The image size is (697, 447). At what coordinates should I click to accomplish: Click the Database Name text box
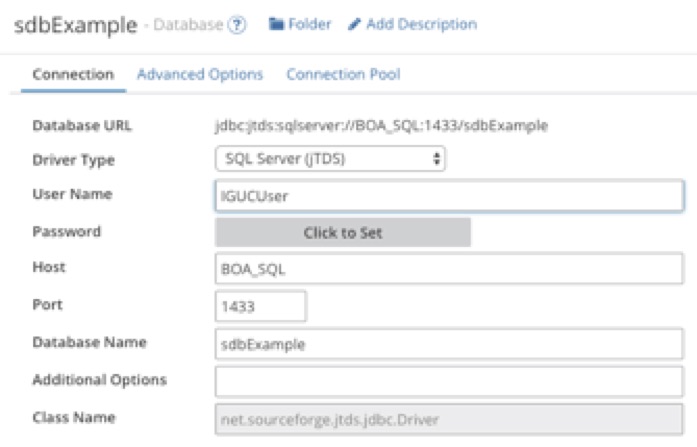tap(449, 344)
